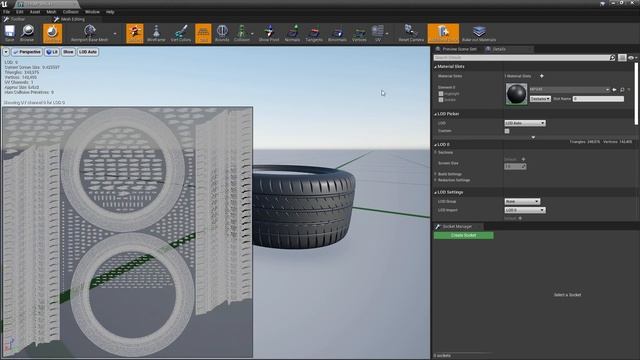Screen dimensions: 640x360
Task: Open the details view options eye menu
Action: tap(632, 58)
